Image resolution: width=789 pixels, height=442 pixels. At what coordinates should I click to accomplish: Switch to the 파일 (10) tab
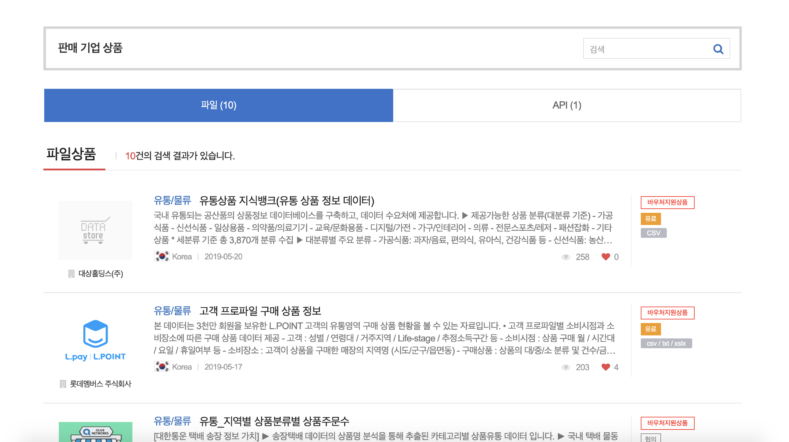pos(218,105)
